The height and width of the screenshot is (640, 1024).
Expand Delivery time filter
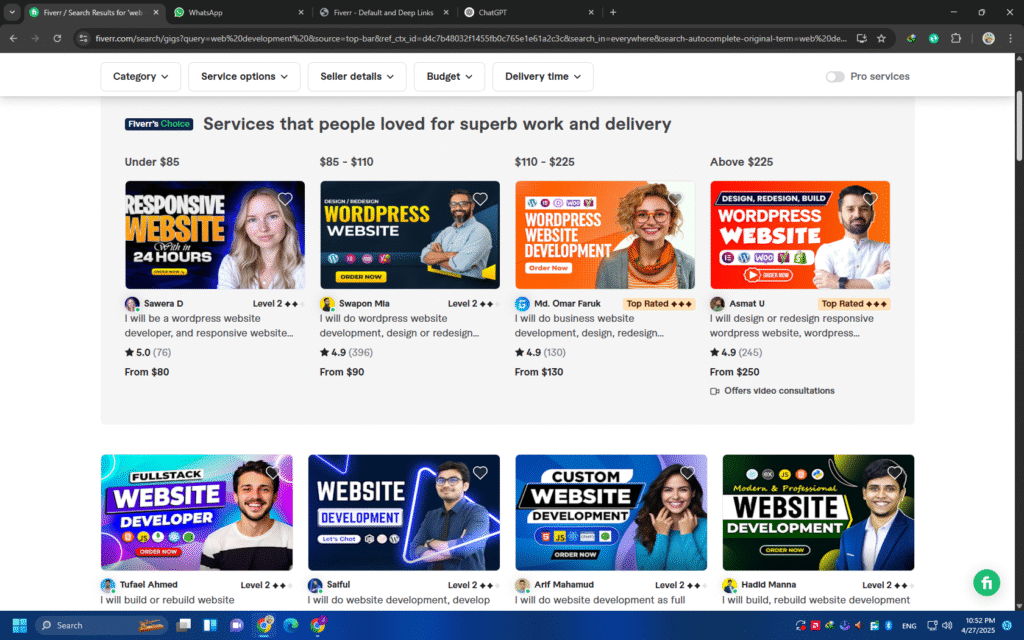543,76
